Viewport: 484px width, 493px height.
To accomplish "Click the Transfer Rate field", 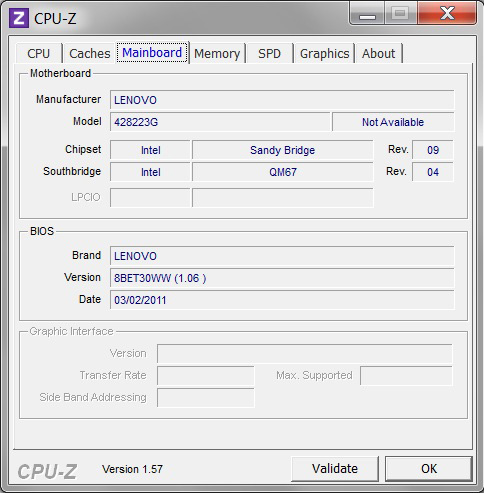I will click(206, 375).
